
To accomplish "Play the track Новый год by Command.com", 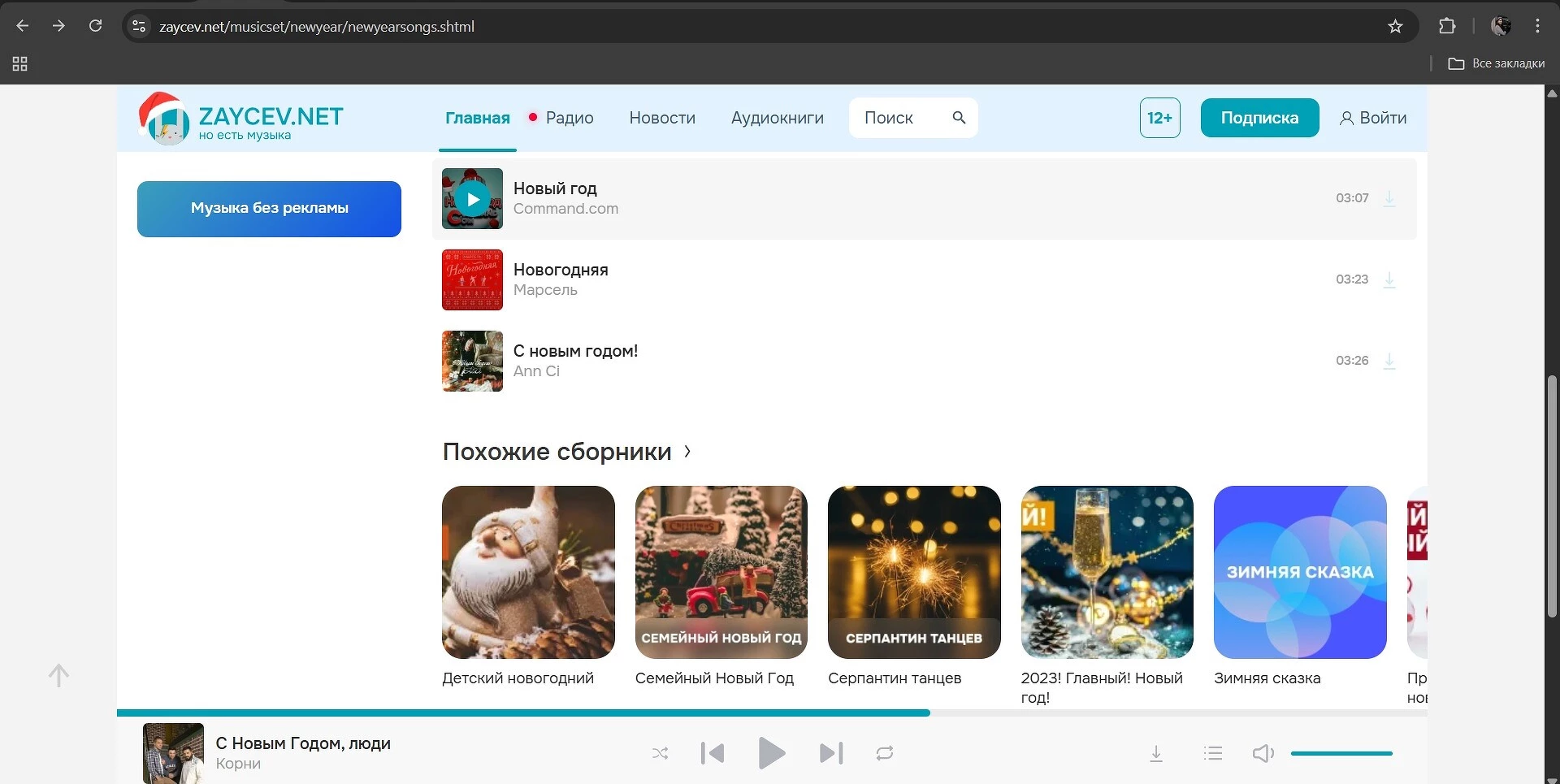I will [472, 199].
